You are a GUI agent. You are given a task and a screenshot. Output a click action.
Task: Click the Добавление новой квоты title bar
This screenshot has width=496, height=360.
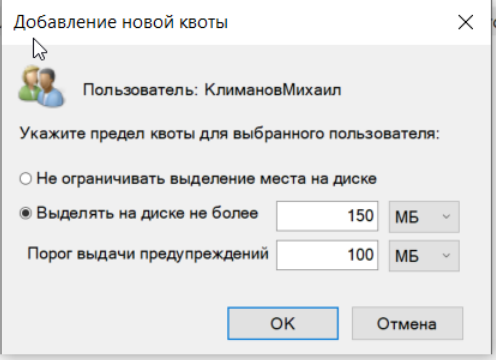[x=233, y=22]
